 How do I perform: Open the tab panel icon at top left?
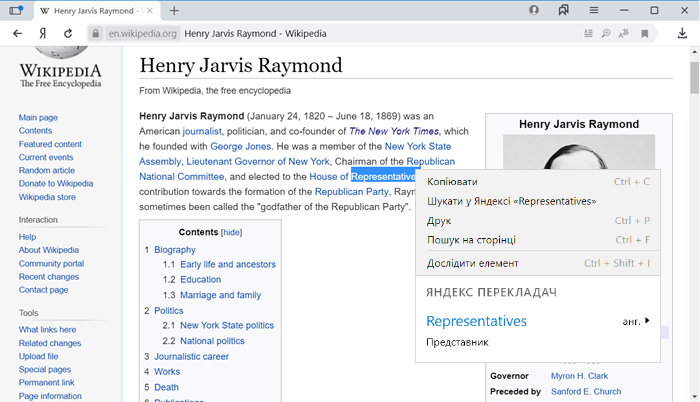coord(16,10)
